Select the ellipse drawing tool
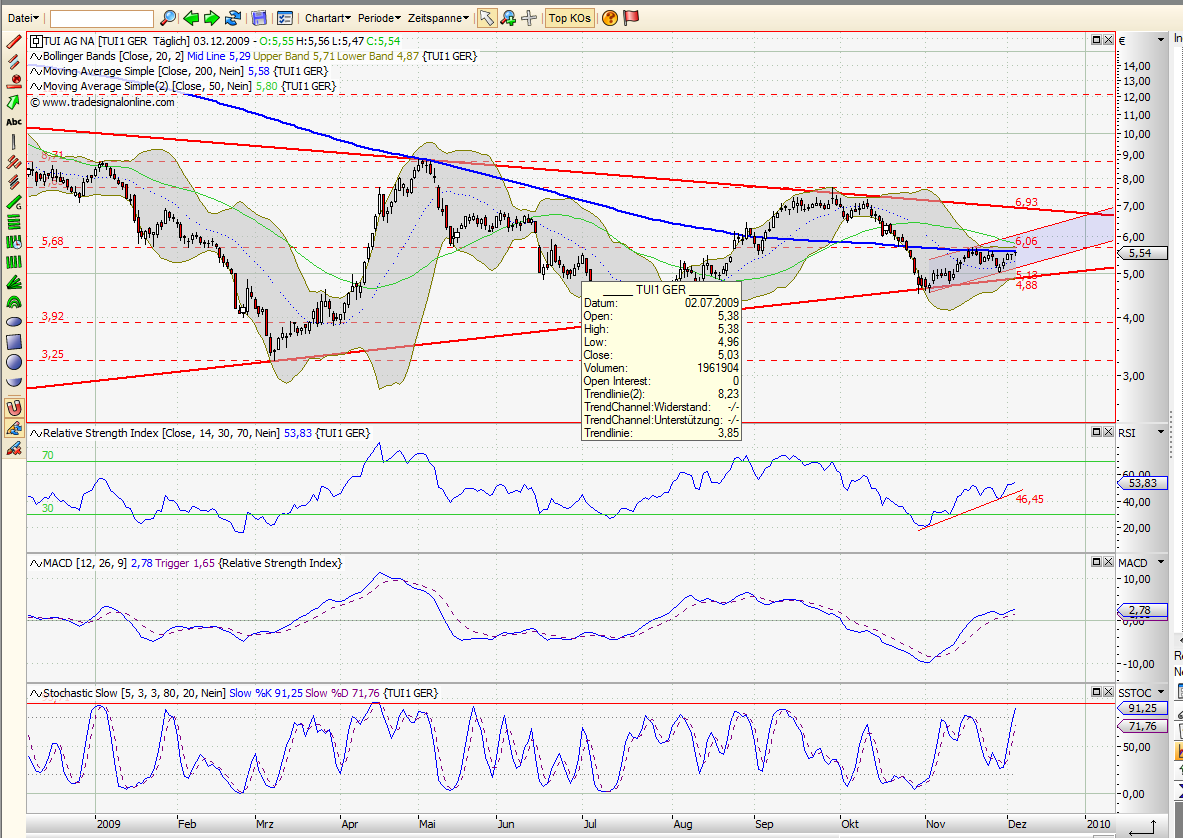Viewport: 1183px width, 838px height. pos(14,322)
